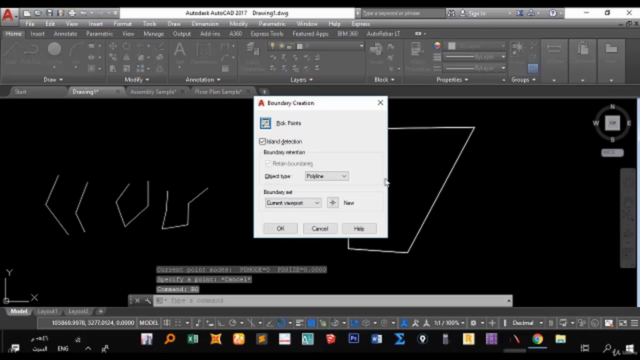Viewport: 640px width, 360px height.
Task: Expand the Properties panel
Action: pyautogui.click(x=452, y=80)
